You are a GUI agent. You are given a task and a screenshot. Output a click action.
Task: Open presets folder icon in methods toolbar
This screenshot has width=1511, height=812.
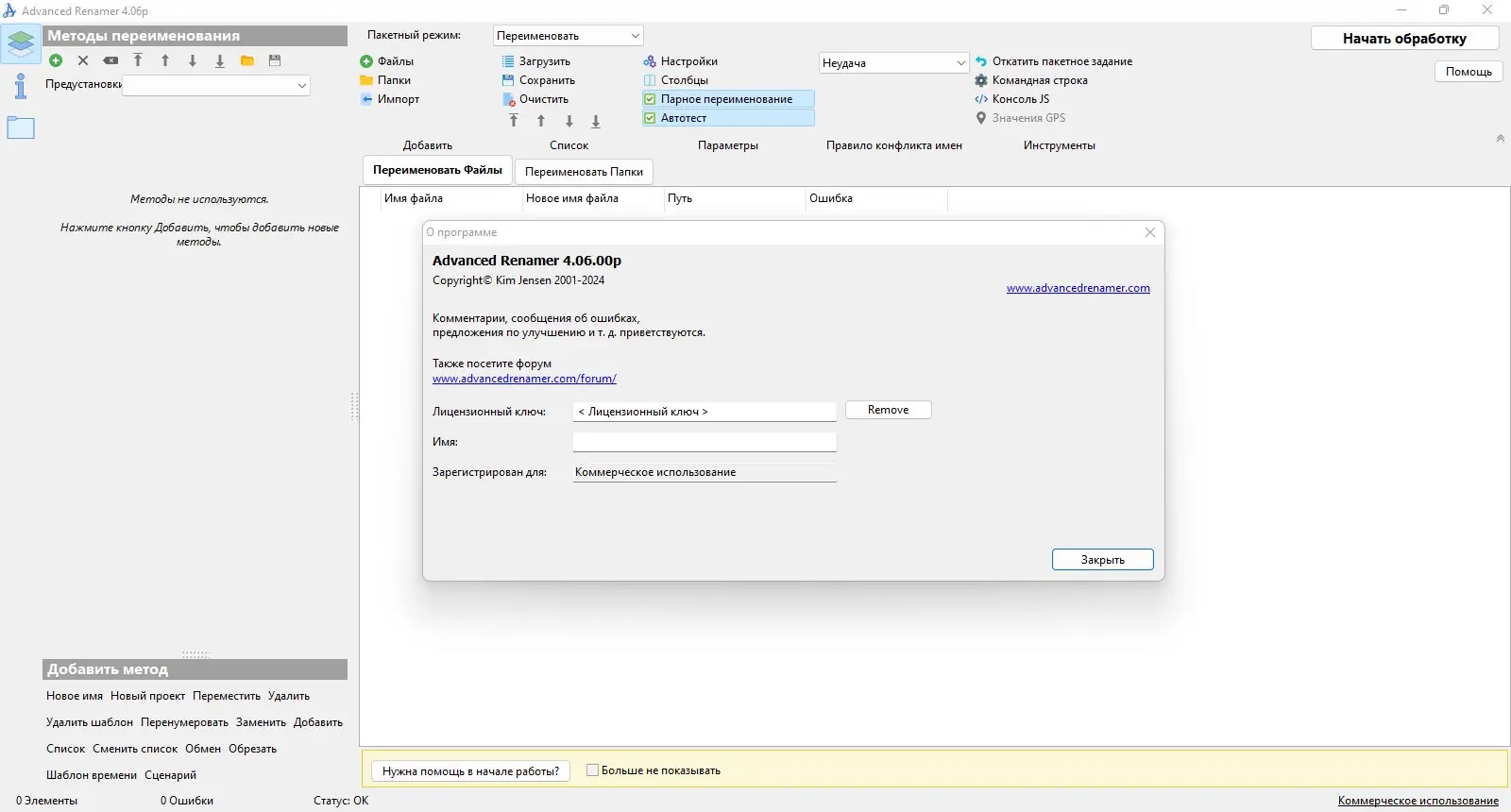click(x=247, y=60)
